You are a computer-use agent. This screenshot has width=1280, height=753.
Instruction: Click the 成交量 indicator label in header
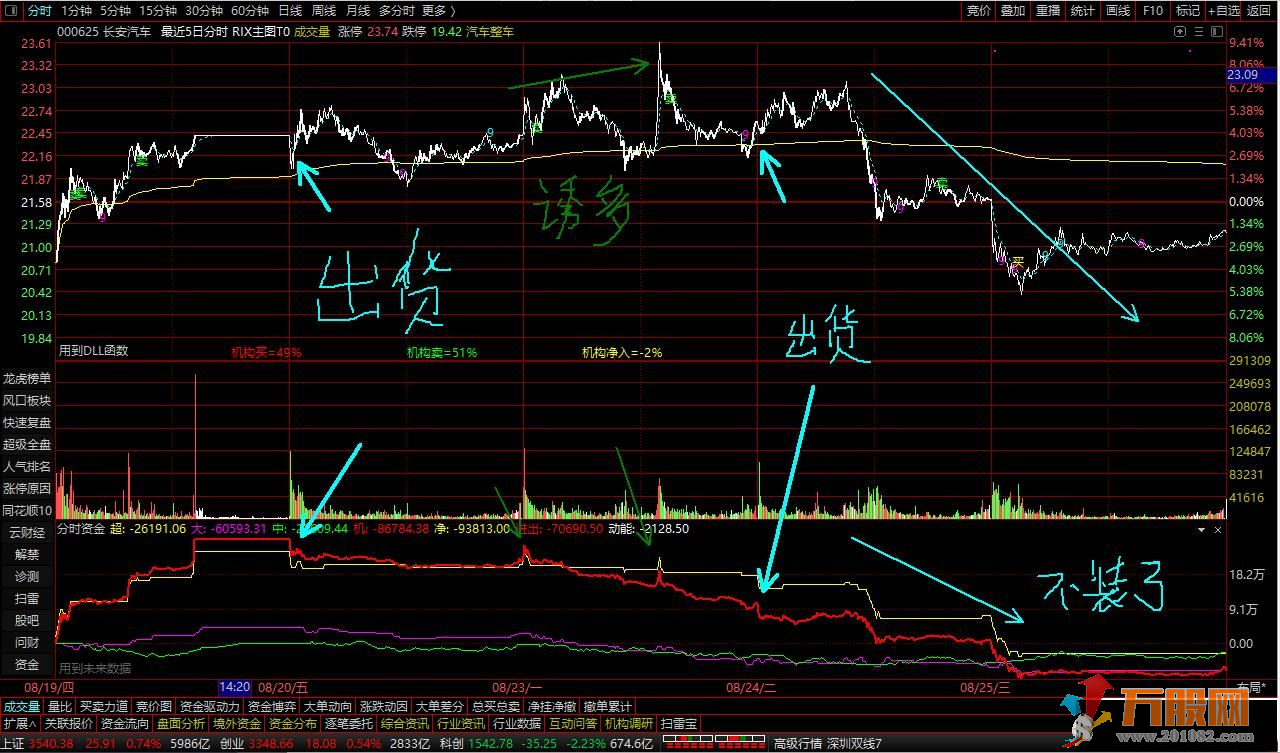pyautogui.click(x=312, y=31)
